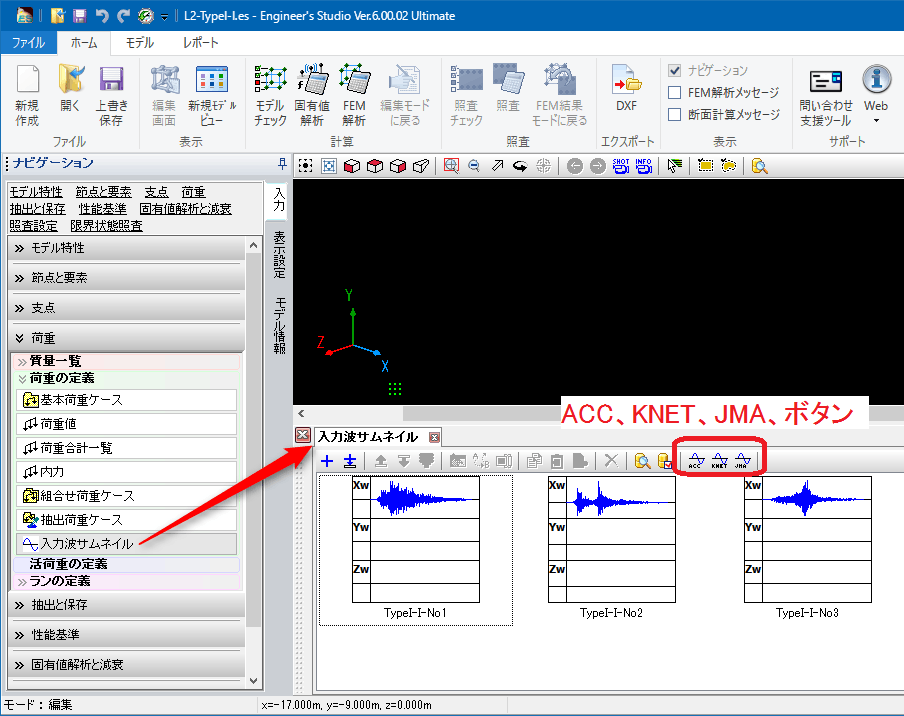Image resolution: width=904 pixels, height=716 pixels.
Task: Expand the 質量一覧 group
Action: (125, 361)
